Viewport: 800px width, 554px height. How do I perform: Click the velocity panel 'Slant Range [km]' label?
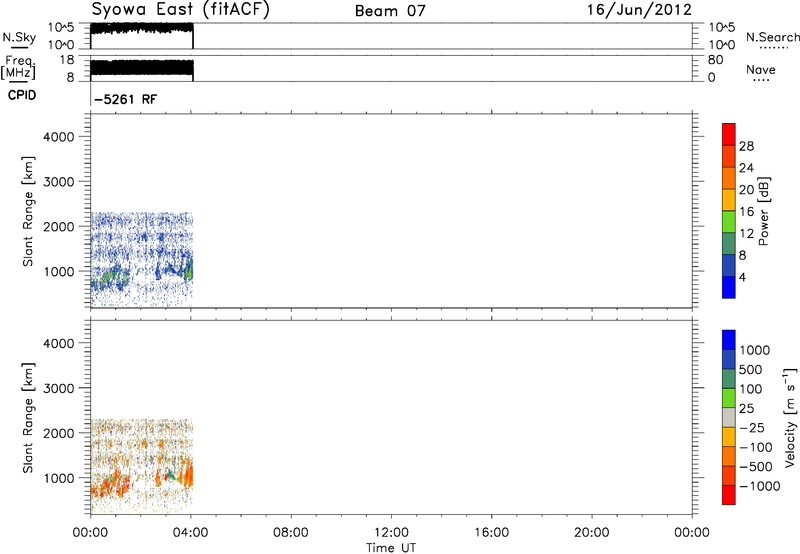coord(28,418)
